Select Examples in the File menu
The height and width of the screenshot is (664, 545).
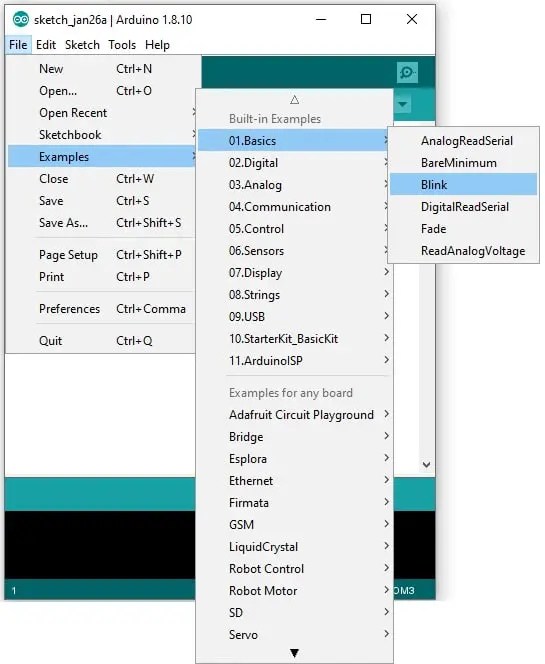(x=102, y=157)
